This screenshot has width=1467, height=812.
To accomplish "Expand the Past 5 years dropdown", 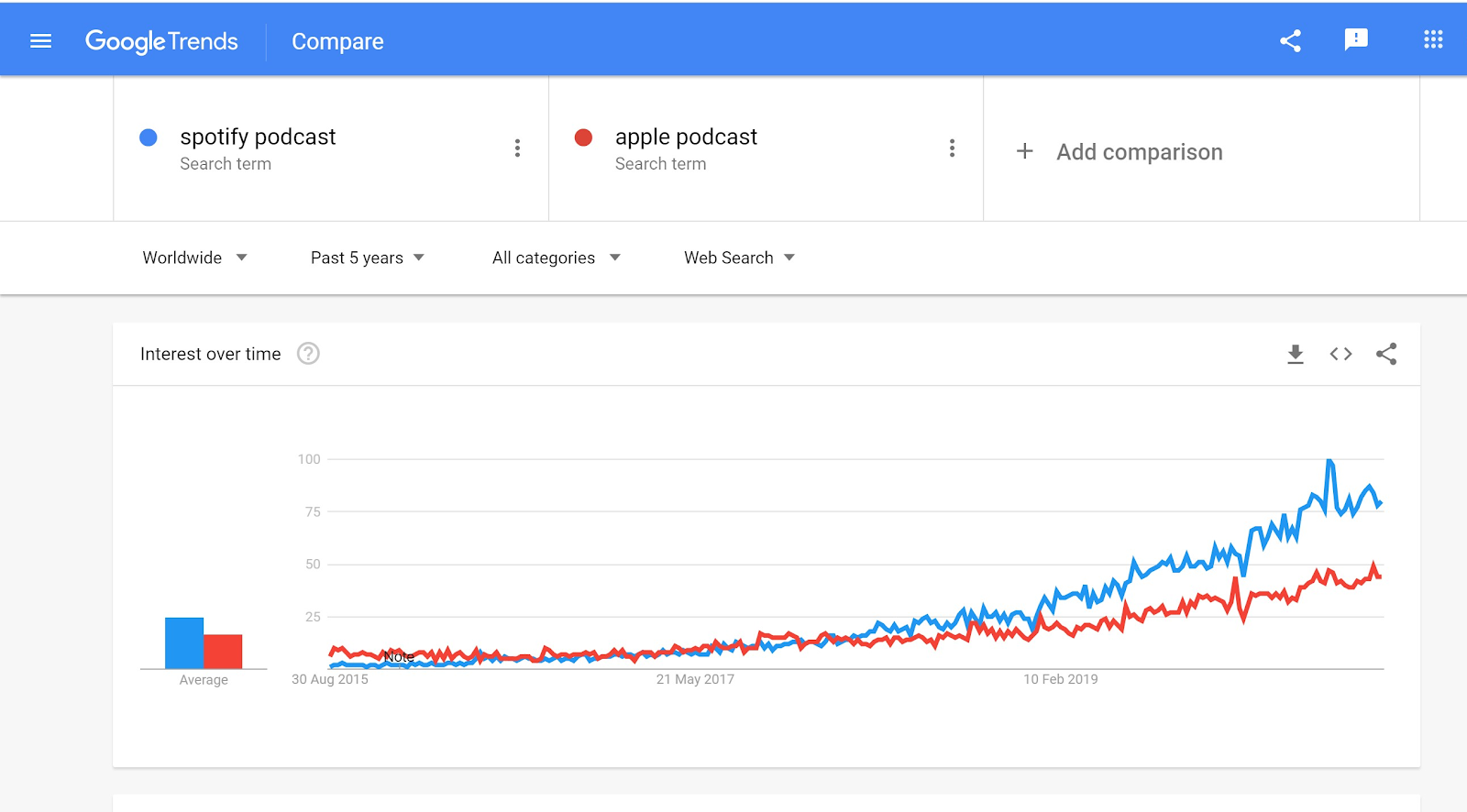I will click(x=367, y=258).
